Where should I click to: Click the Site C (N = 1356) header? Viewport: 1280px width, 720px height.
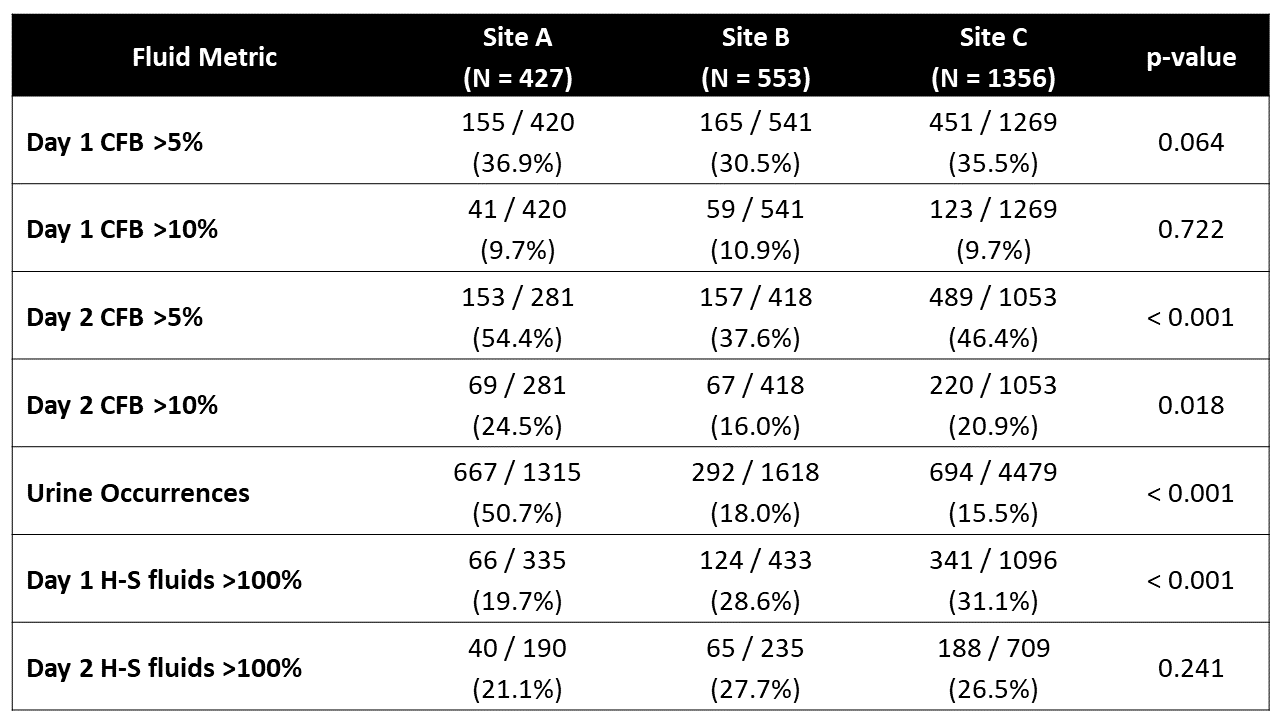pos(993,57)
